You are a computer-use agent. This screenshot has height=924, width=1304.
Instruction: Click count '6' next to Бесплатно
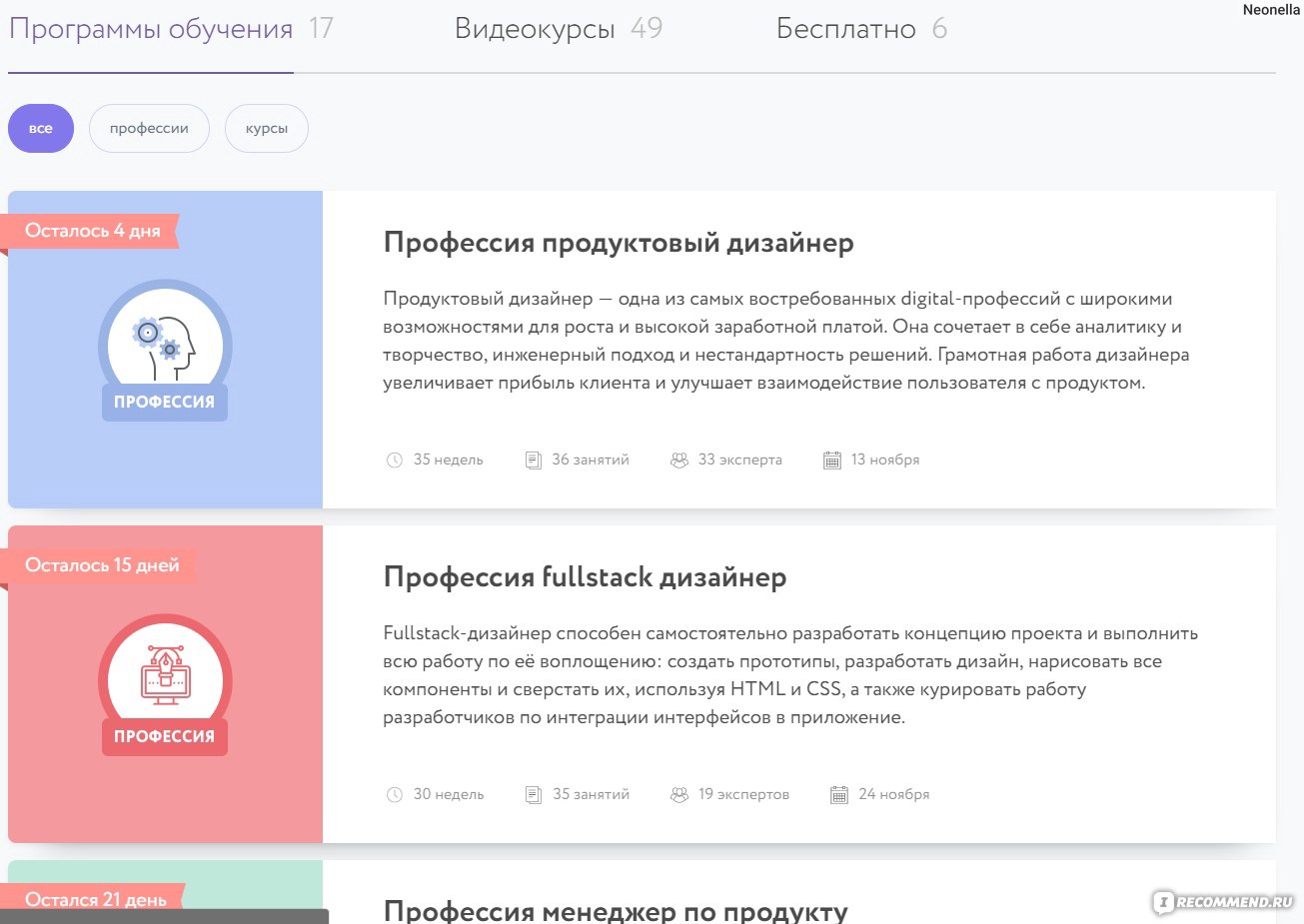(x=939, y=28)
